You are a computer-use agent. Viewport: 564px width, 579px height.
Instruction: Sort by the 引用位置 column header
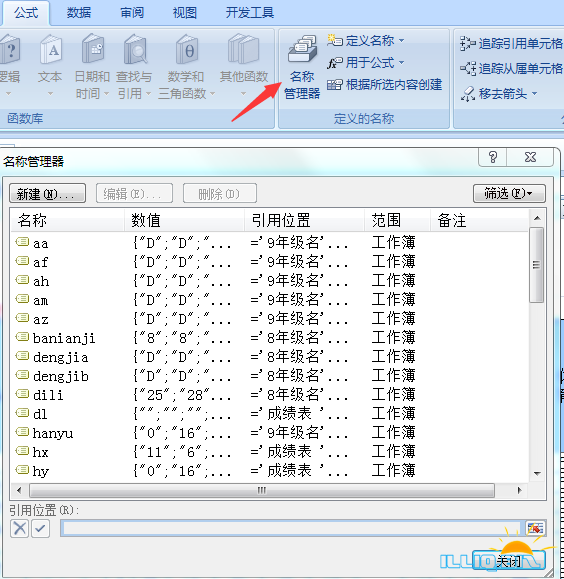pos(304,220)
